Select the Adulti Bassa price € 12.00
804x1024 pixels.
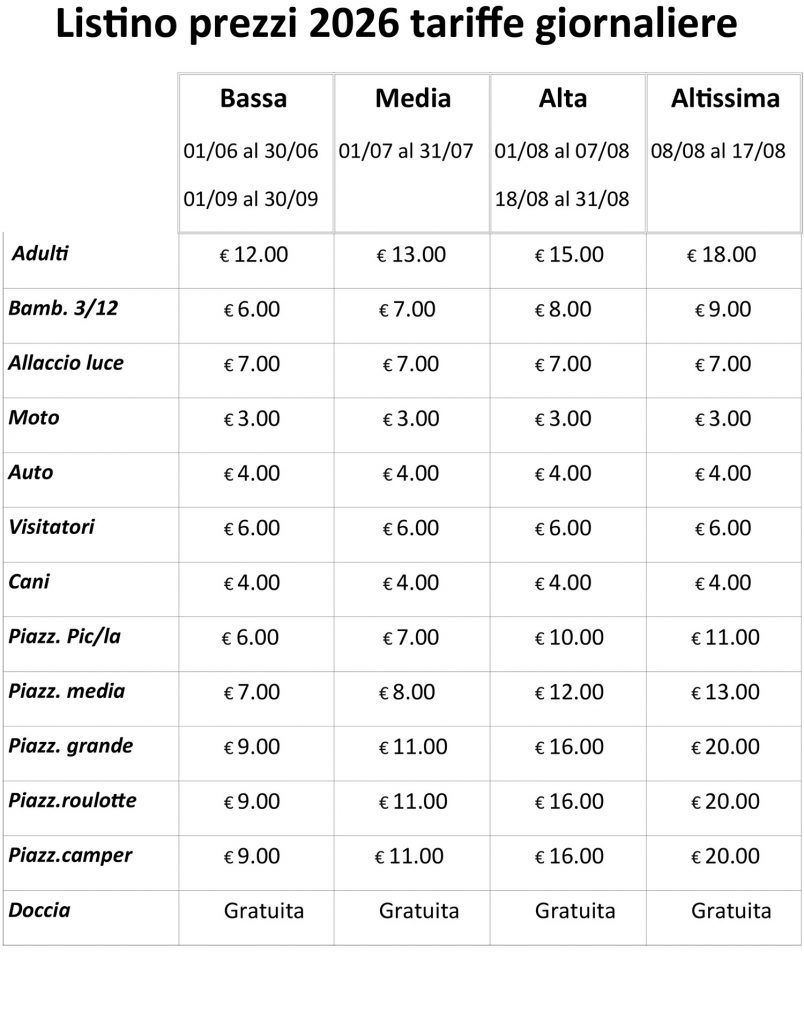click(x=254, y=255)
